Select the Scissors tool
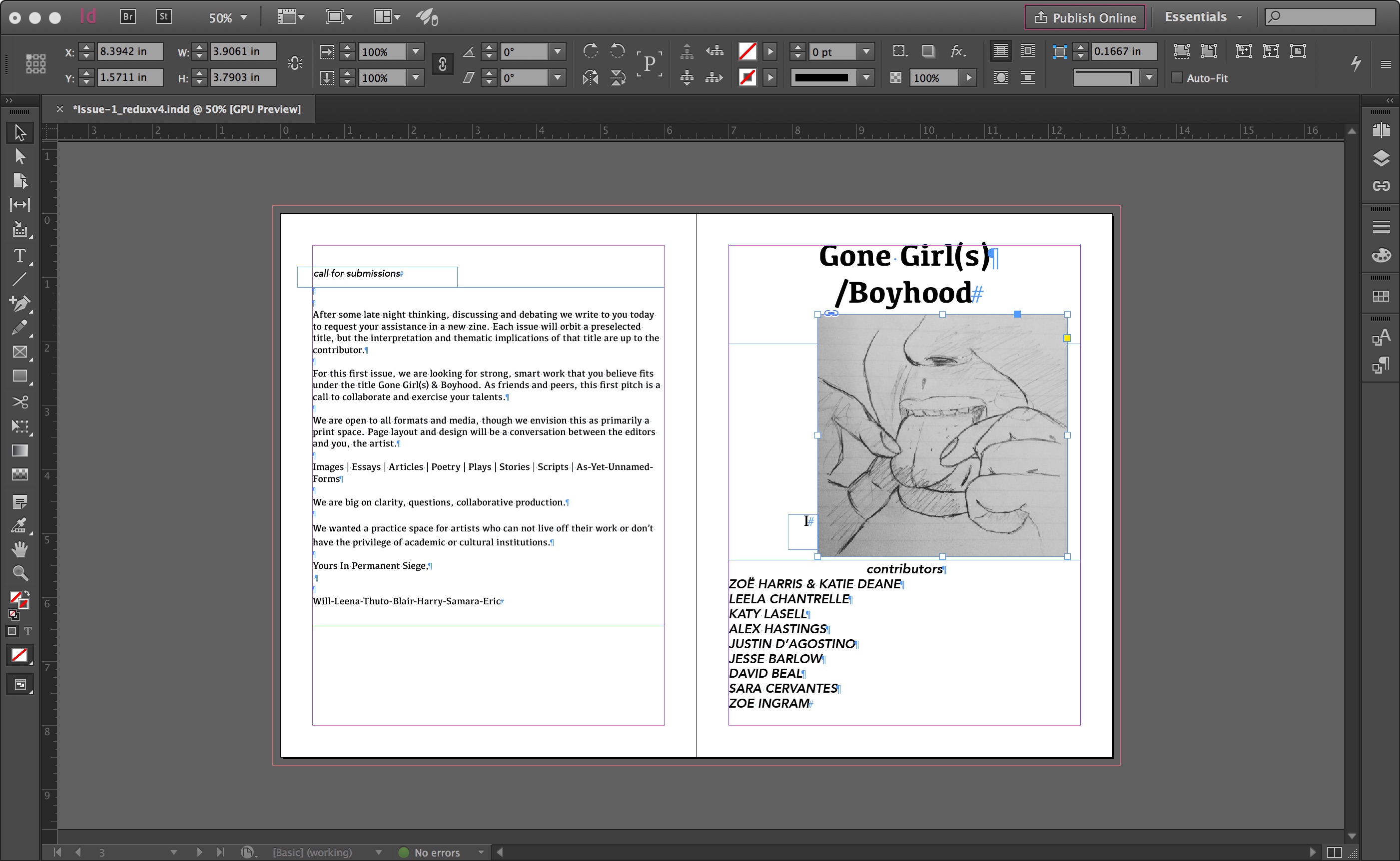Image resolution: width=1400 pixels, height=861 pixels. tap(19, 402)
